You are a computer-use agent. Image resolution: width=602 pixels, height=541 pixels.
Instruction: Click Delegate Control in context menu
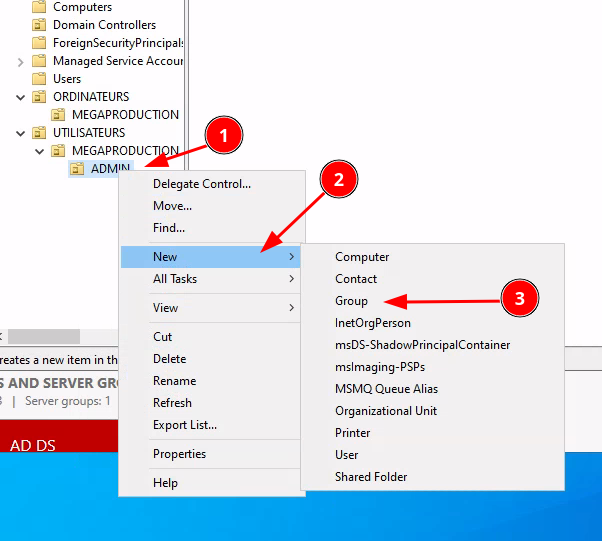tap(201, 184)
